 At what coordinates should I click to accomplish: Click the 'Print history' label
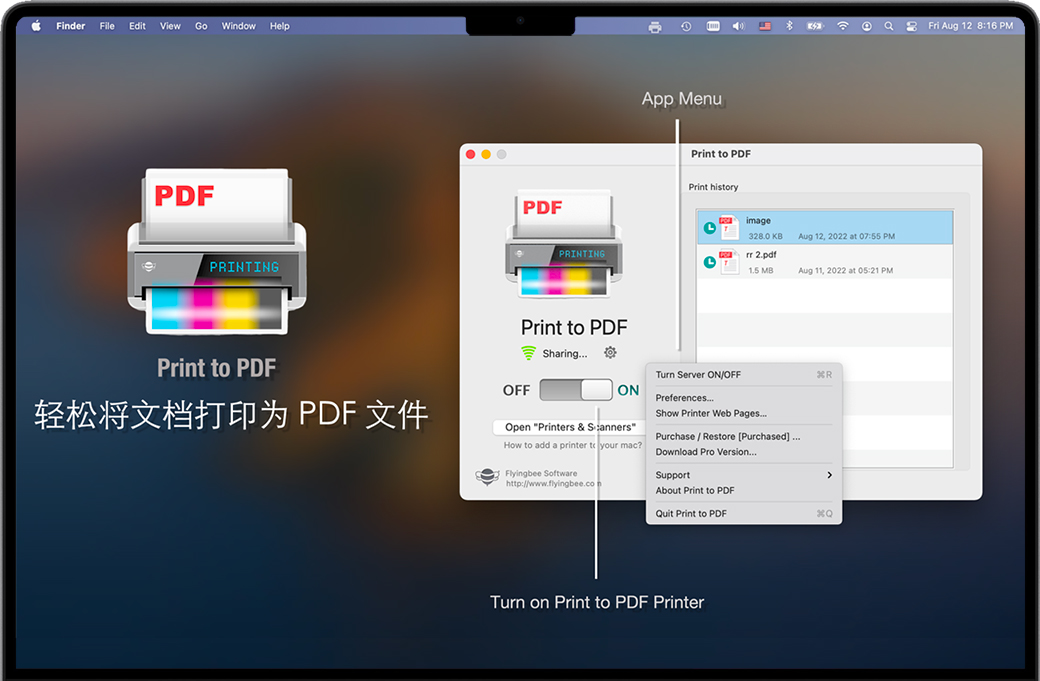(x=713, y=187)
